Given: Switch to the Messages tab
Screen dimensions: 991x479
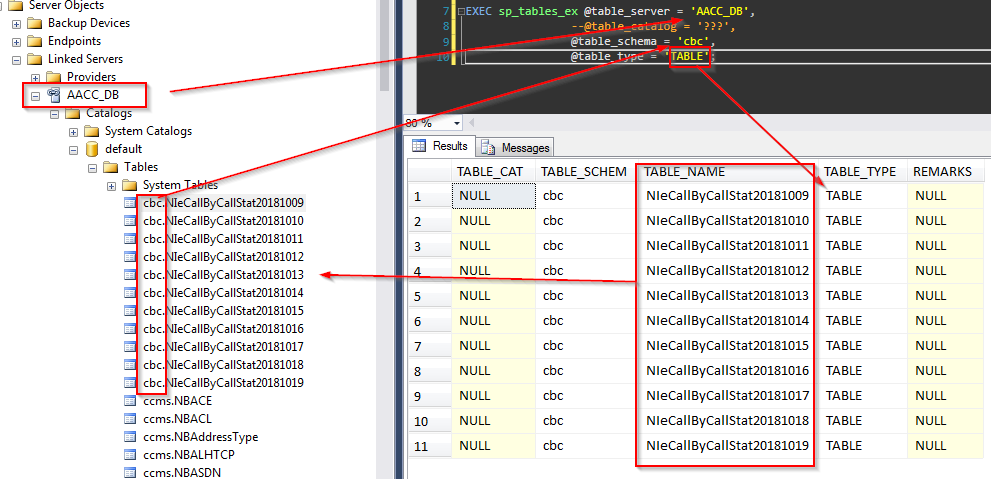Looking at the screenshot, I should (x=515, y=148).
